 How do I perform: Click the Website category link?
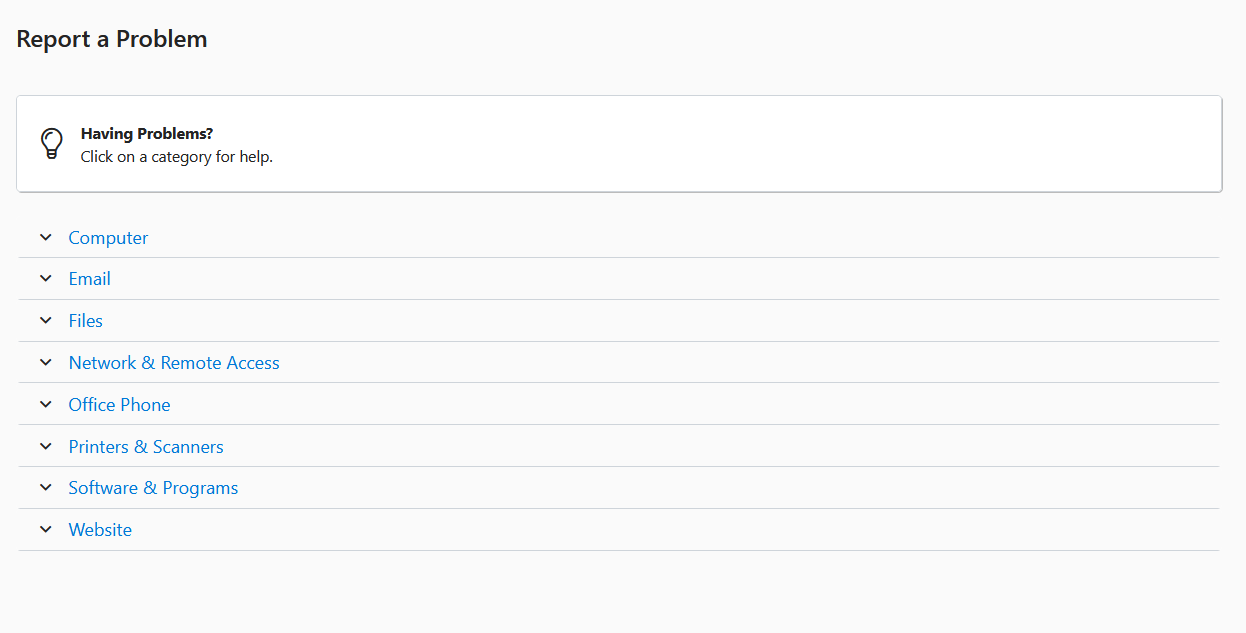point(100,530)
